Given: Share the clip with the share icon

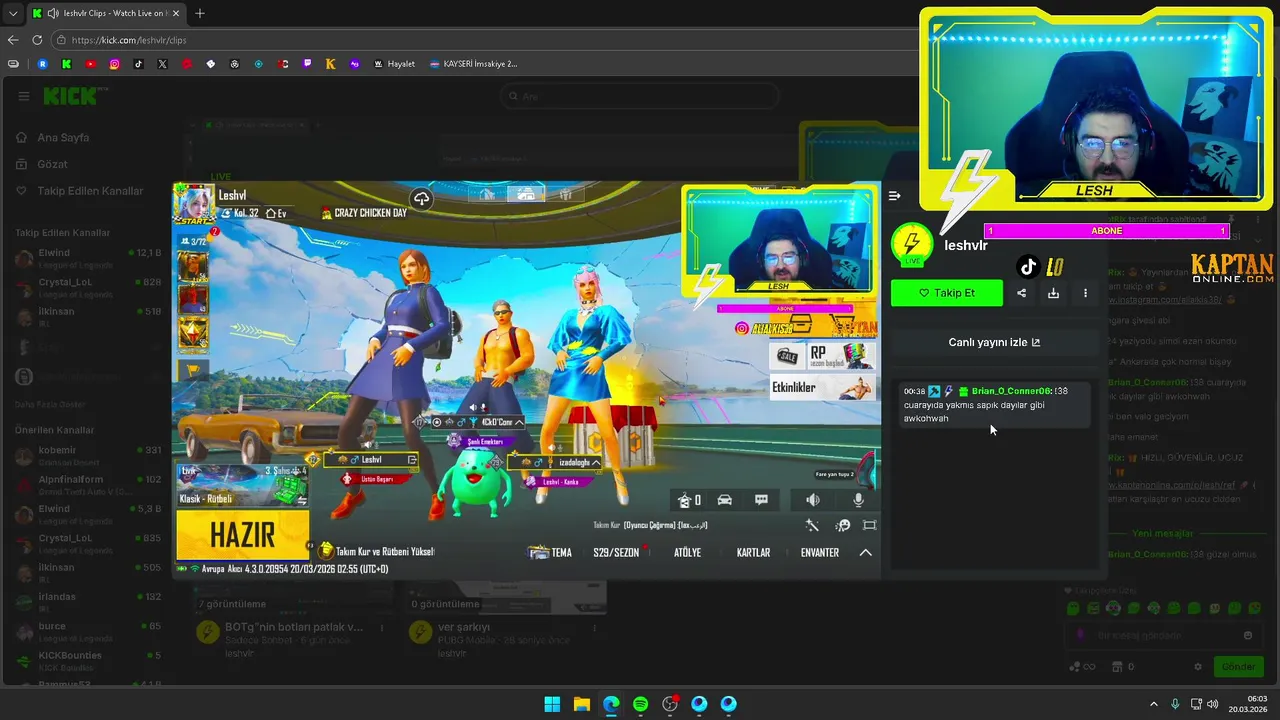Looking at the screenshot, I should [x=1021, y=293].
